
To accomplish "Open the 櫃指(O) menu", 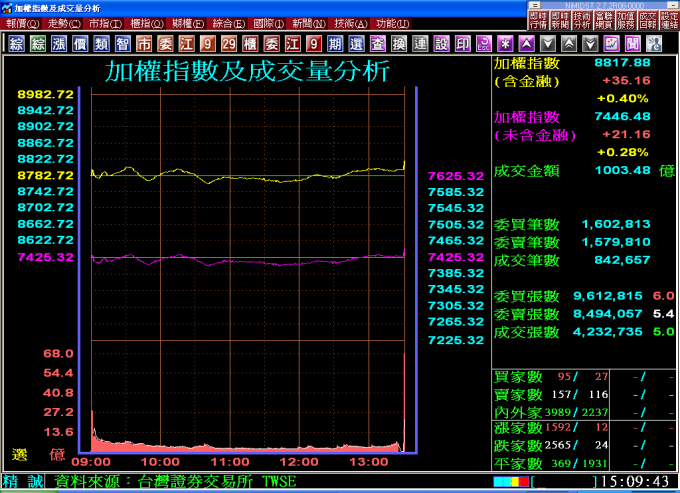I will (x=147, y=23).
